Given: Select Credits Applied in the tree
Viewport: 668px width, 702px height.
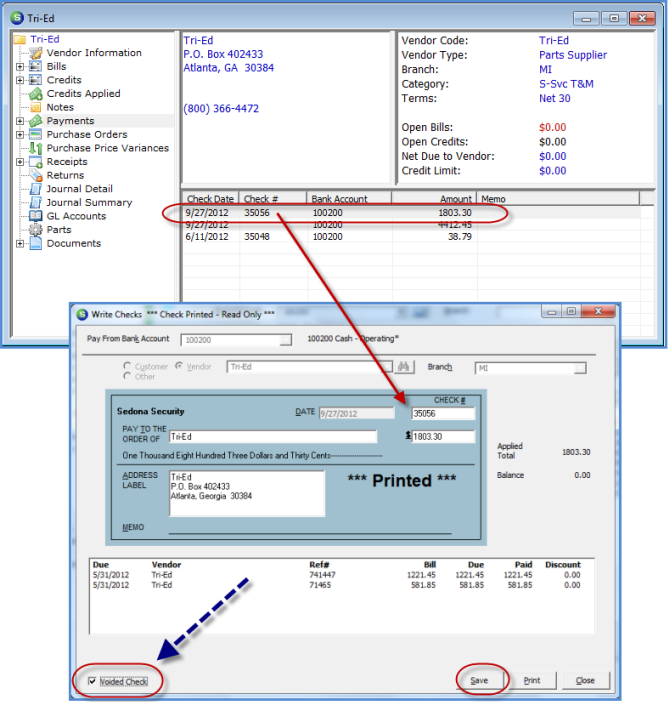Looking at the screenshot, I should [84, 94].
